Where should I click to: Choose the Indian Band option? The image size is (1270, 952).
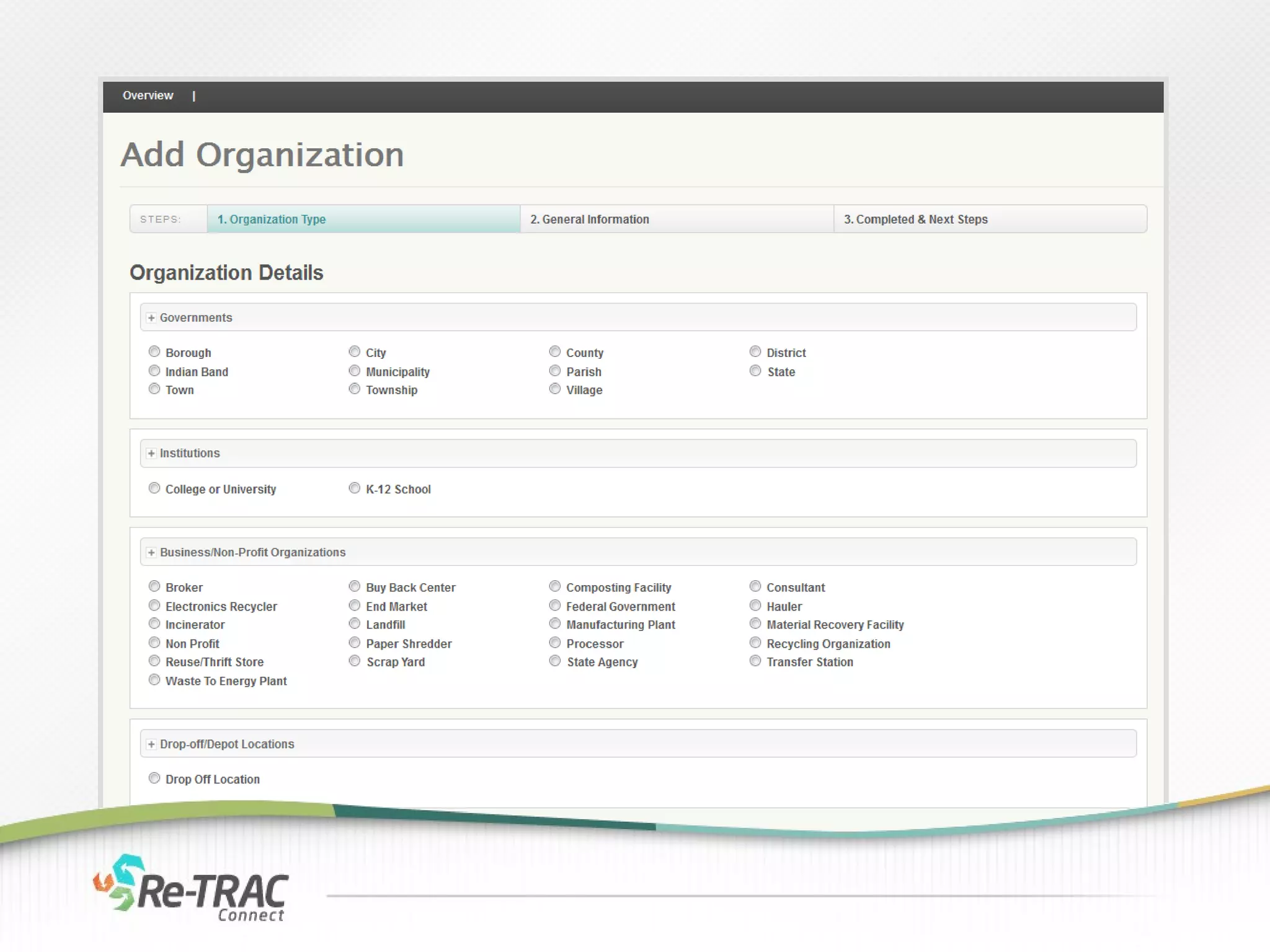pyautogui.click(x=154, y=371)
